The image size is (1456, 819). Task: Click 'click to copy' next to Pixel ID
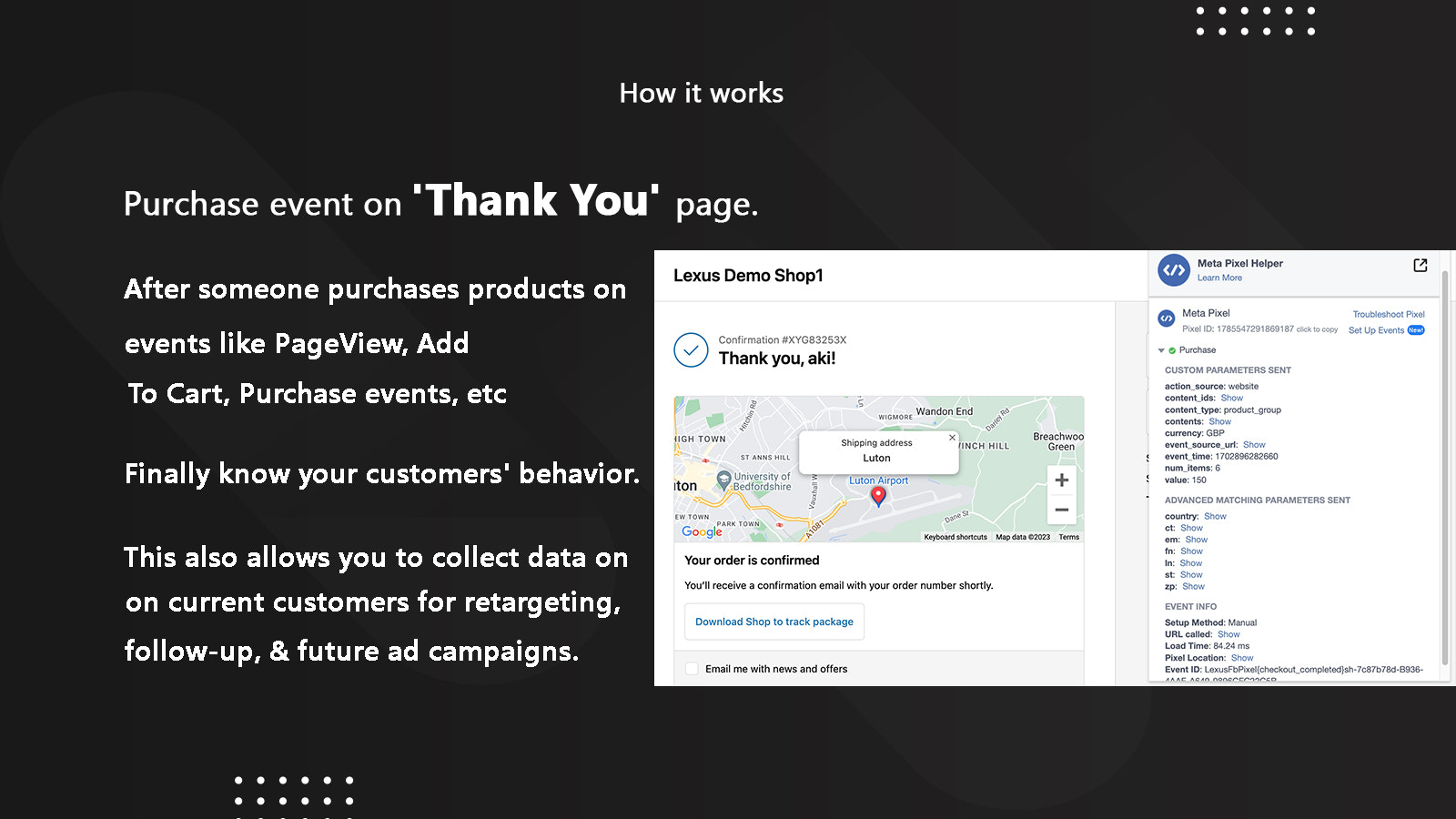coord(1317,329)
